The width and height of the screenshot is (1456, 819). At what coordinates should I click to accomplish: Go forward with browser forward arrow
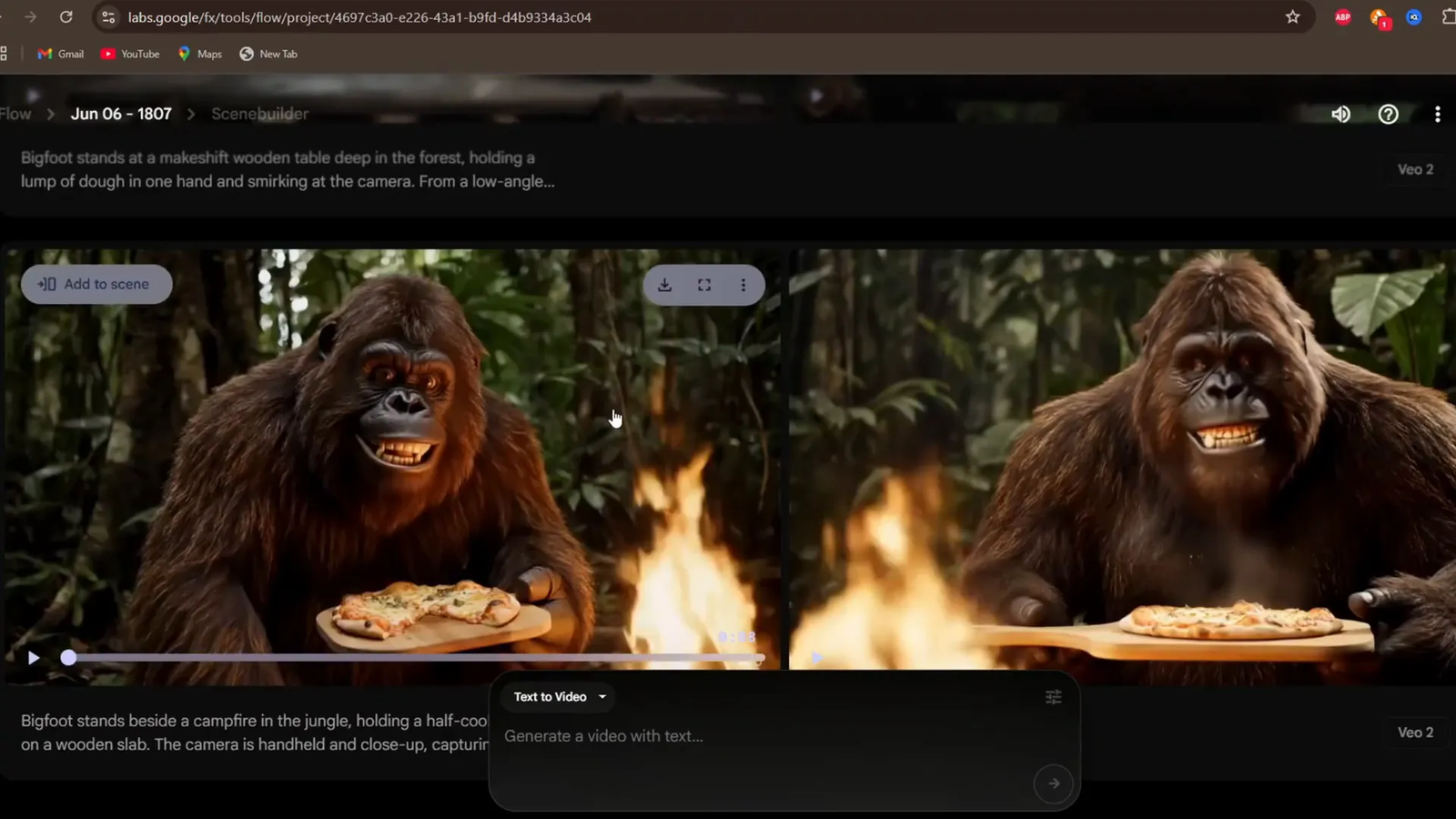[x=30, y=17]
